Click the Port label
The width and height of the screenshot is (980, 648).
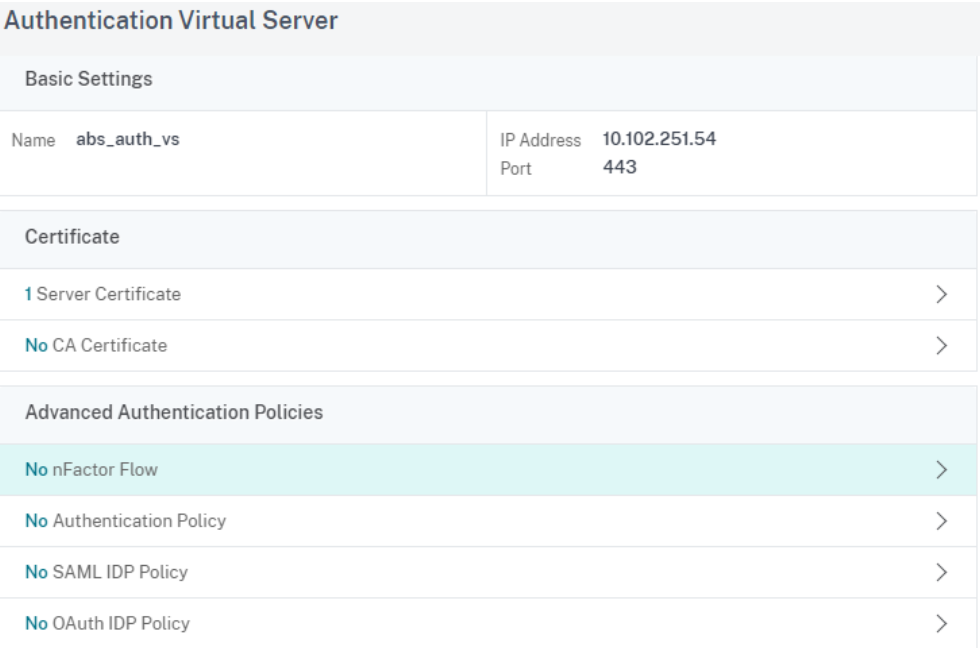[x=516, y=169]
